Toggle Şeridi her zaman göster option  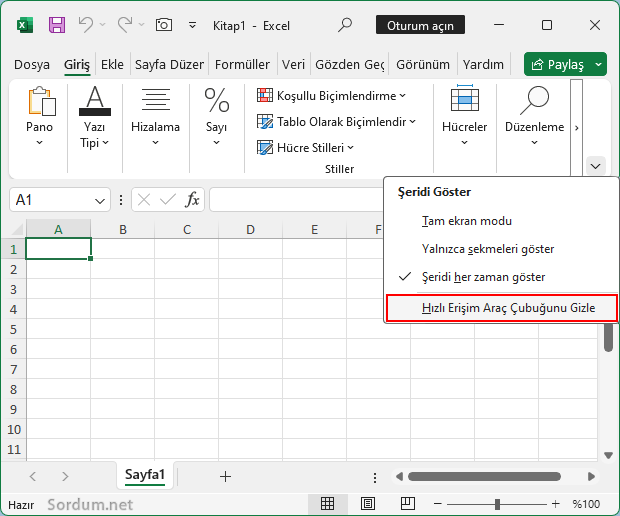[483, 277]
